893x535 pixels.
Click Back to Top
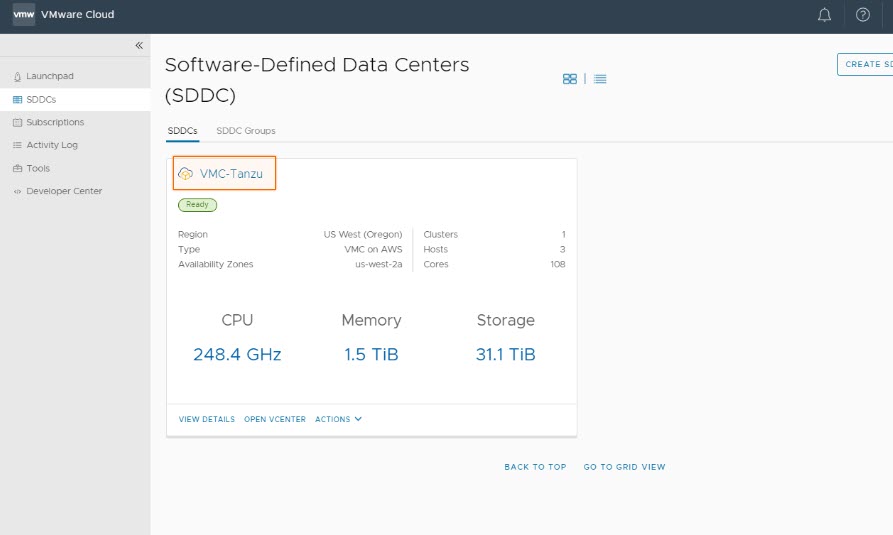[x=535, y=467]
